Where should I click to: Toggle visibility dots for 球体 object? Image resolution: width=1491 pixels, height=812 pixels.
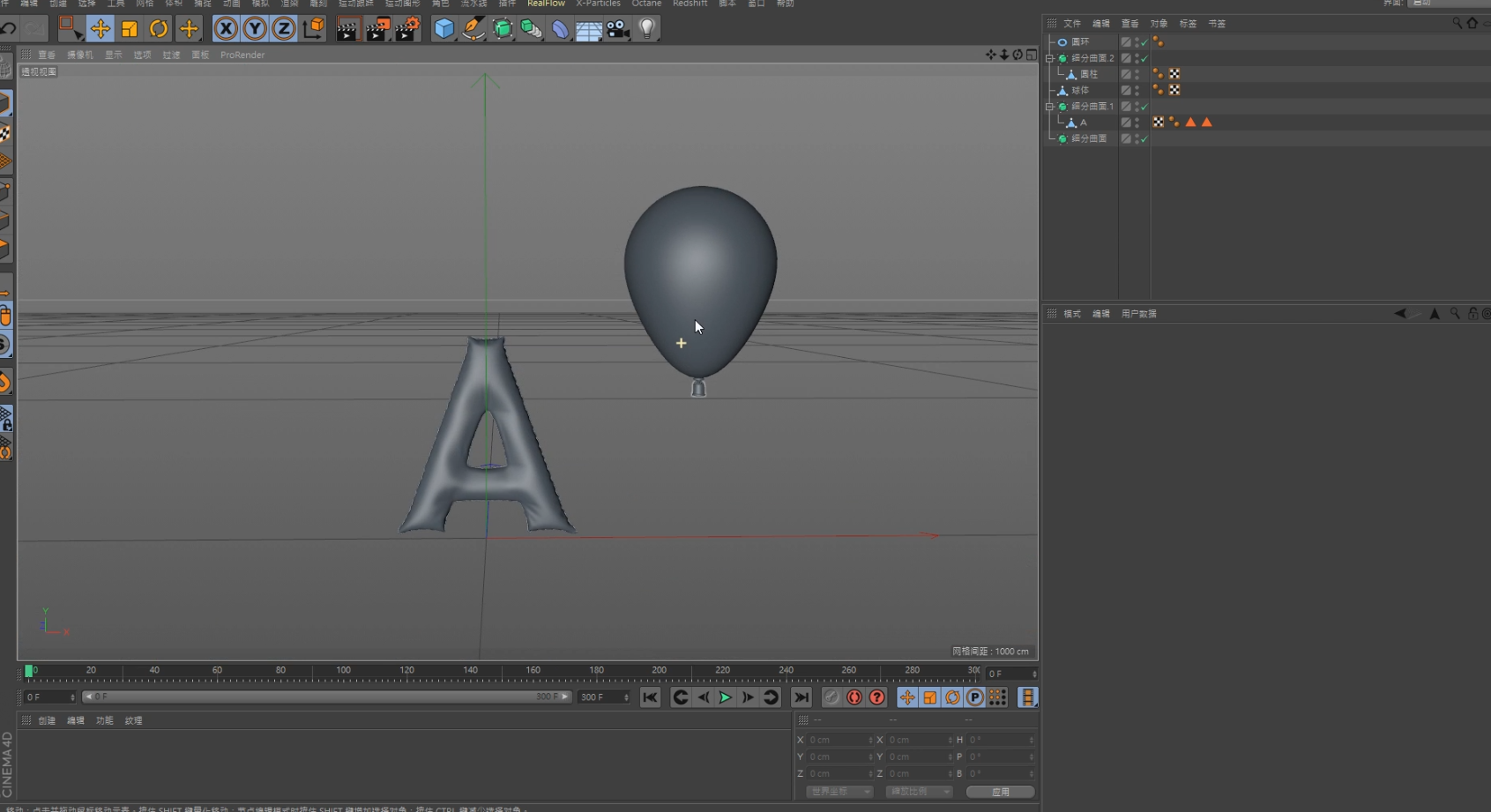tap(1137, 90)
